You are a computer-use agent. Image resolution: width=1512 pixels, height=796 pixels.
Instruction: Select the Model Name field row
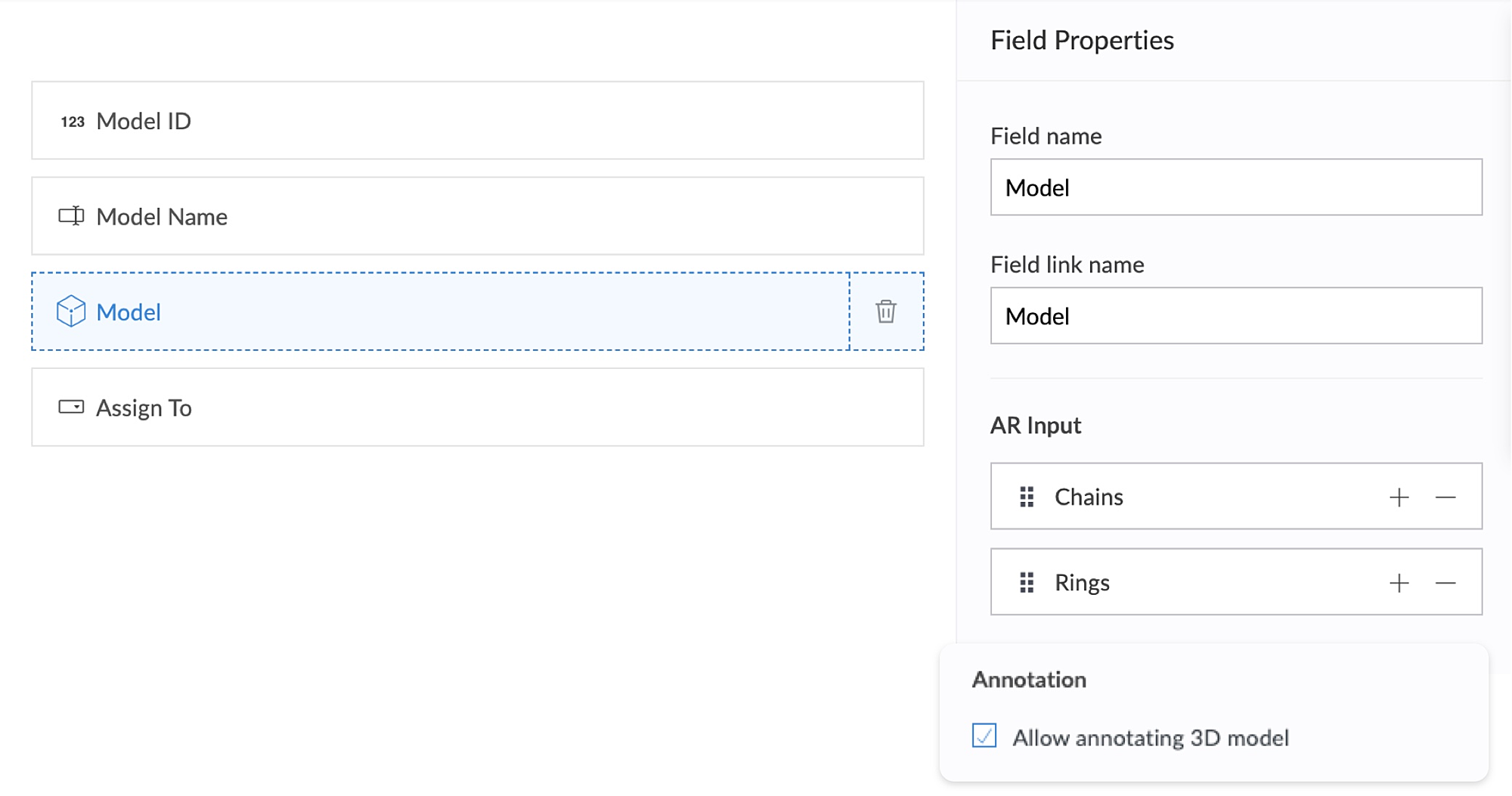pyautogui.click(x=478, y=216)
